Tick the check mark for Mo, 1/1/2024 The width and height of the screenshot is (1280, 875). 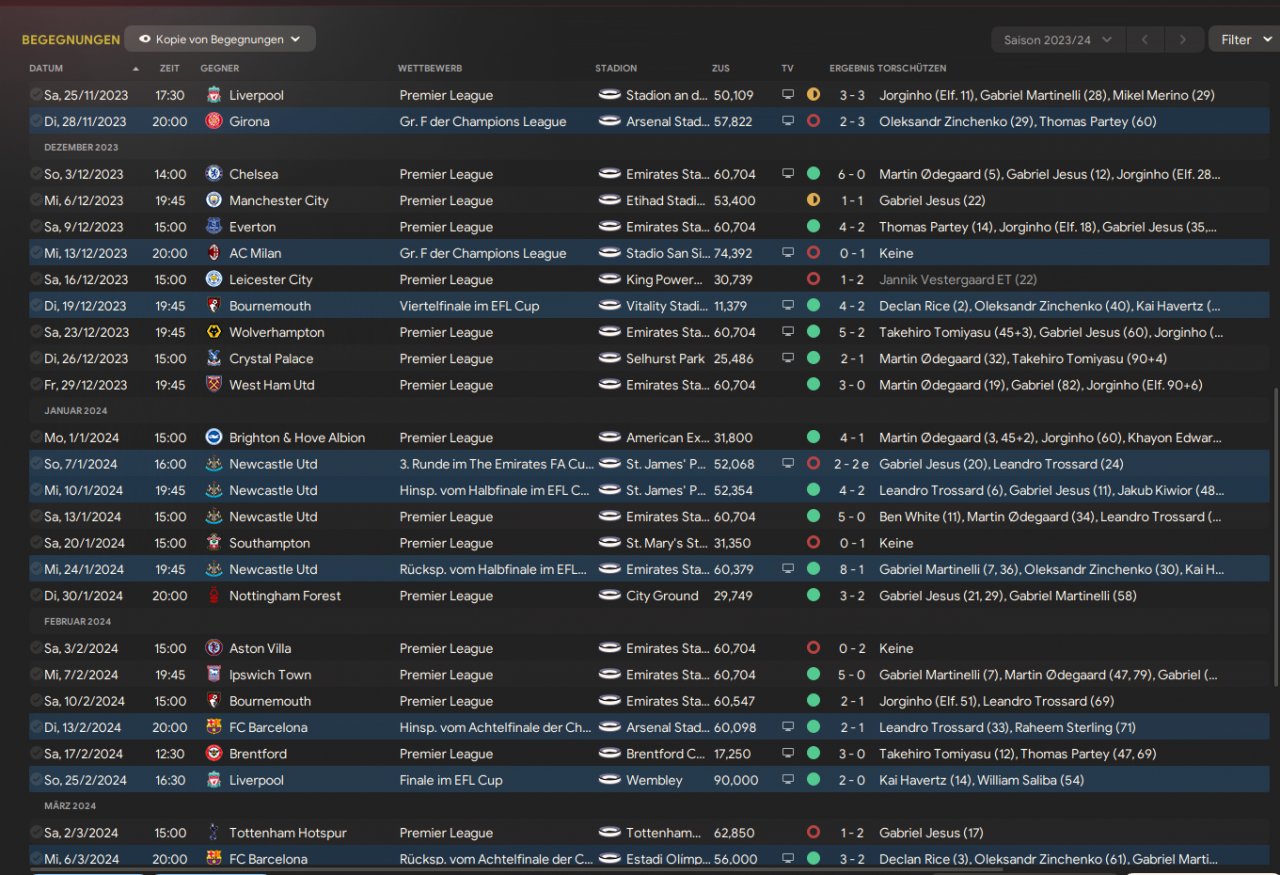pyautogui.click(x=36, y=437)
